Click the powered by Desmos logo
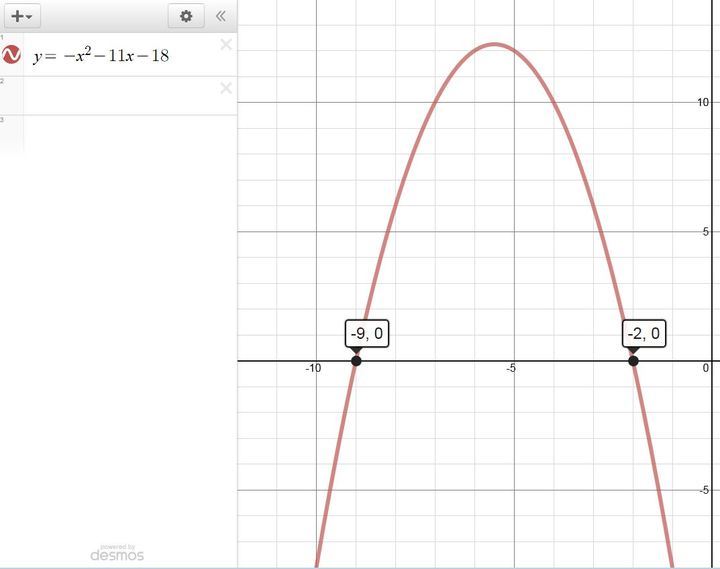This screenshot has height=569, width=720. [117, 552]
